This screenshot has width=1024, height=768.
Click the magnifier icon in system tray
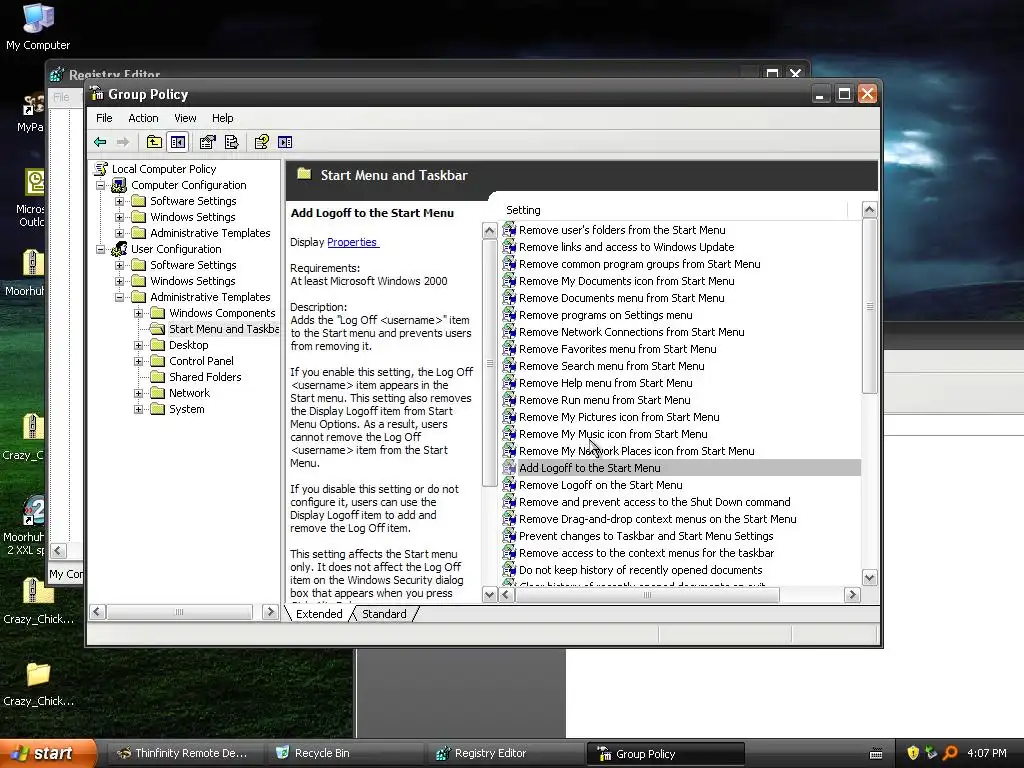click(x=950, y=753)
